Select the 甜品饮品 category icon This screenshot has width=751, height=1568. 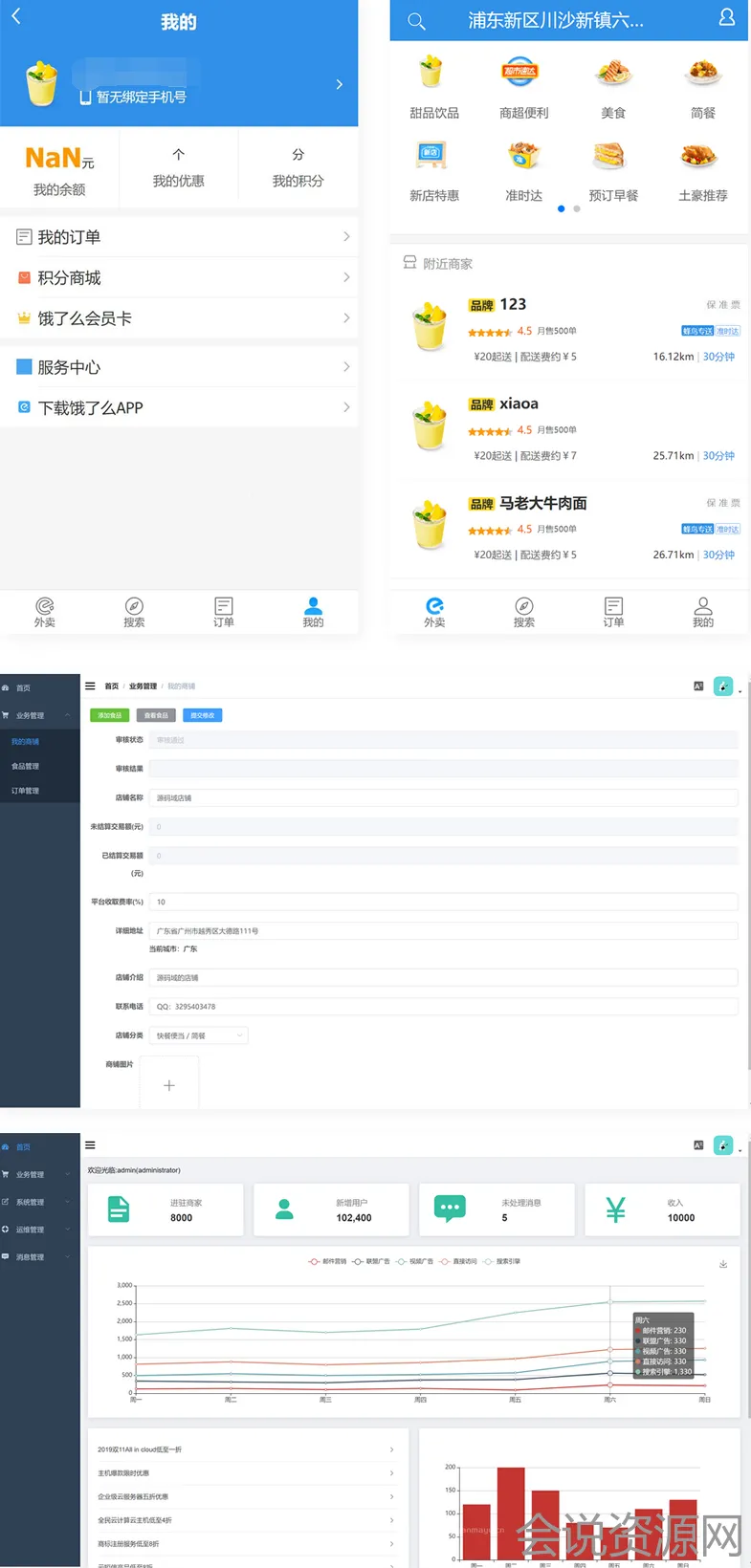click(x=433, y=74)
